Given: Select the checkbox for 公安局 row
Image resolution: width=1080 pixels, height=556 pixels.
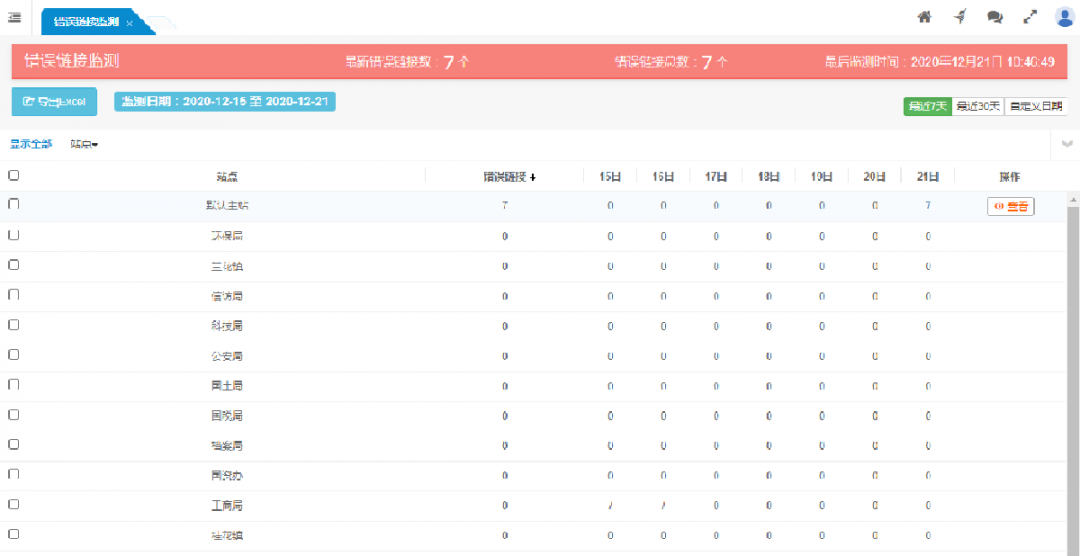Looking at the screenshot, I should pos(14,354).
